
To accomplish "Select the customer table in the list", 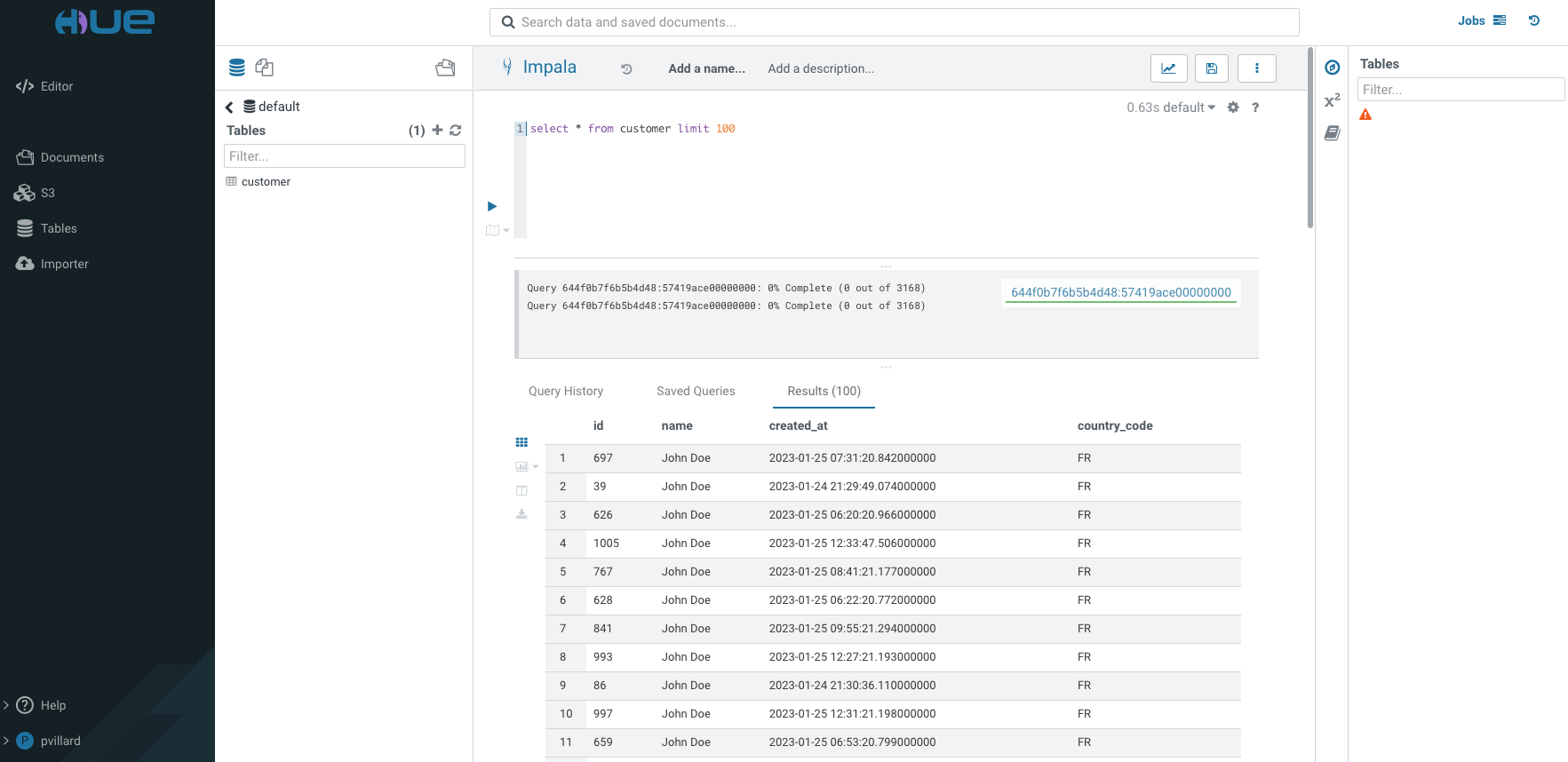I will click(x=266, y=182).
